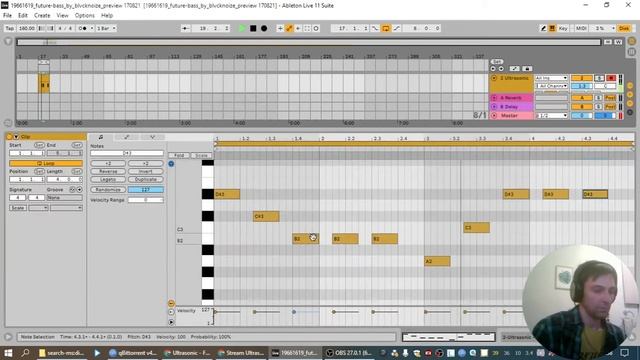Open the View menu
This screenshot has height=360, width=640.
tap(62, 16)
